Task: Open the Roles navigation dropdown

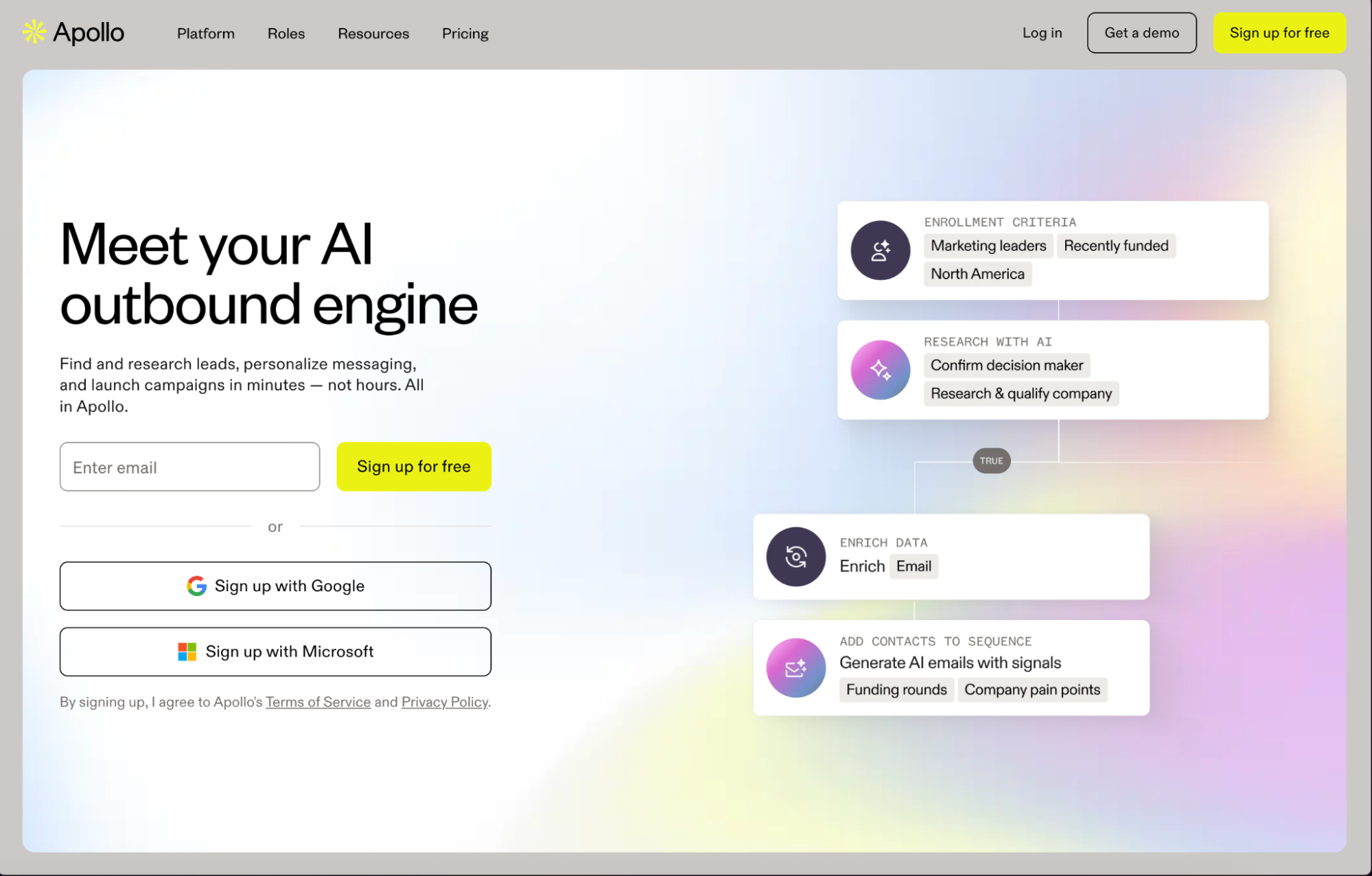Action: 286,33
